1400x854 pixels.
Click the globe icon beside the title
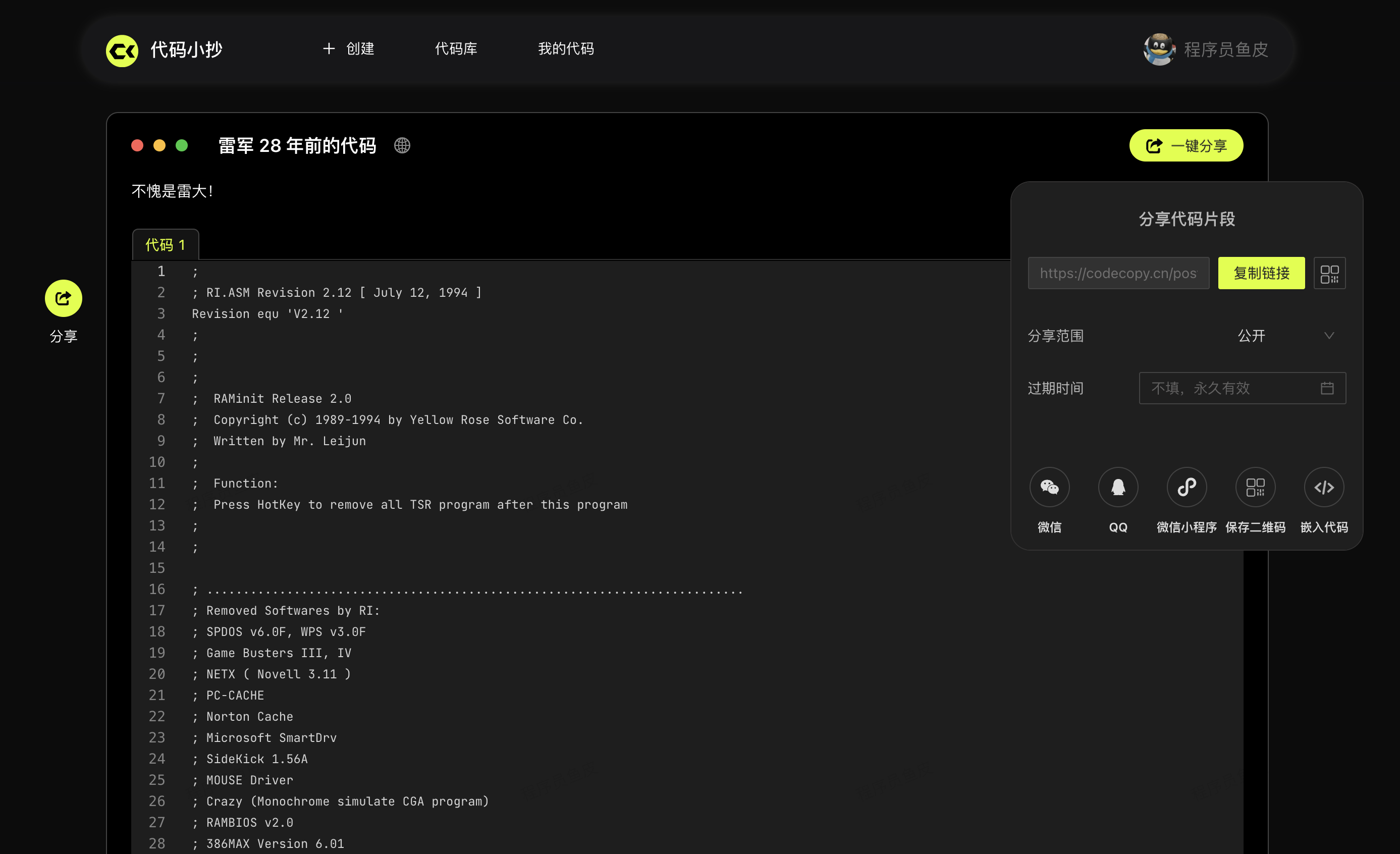(x=402, y=146)
